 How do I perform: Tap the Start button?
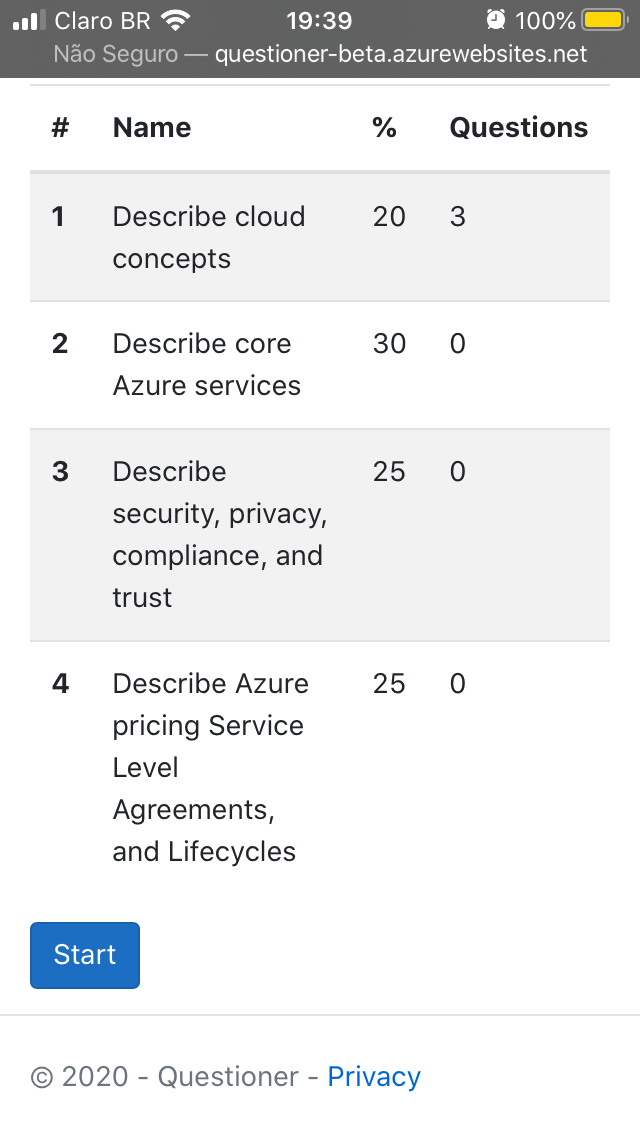[85, 955]
